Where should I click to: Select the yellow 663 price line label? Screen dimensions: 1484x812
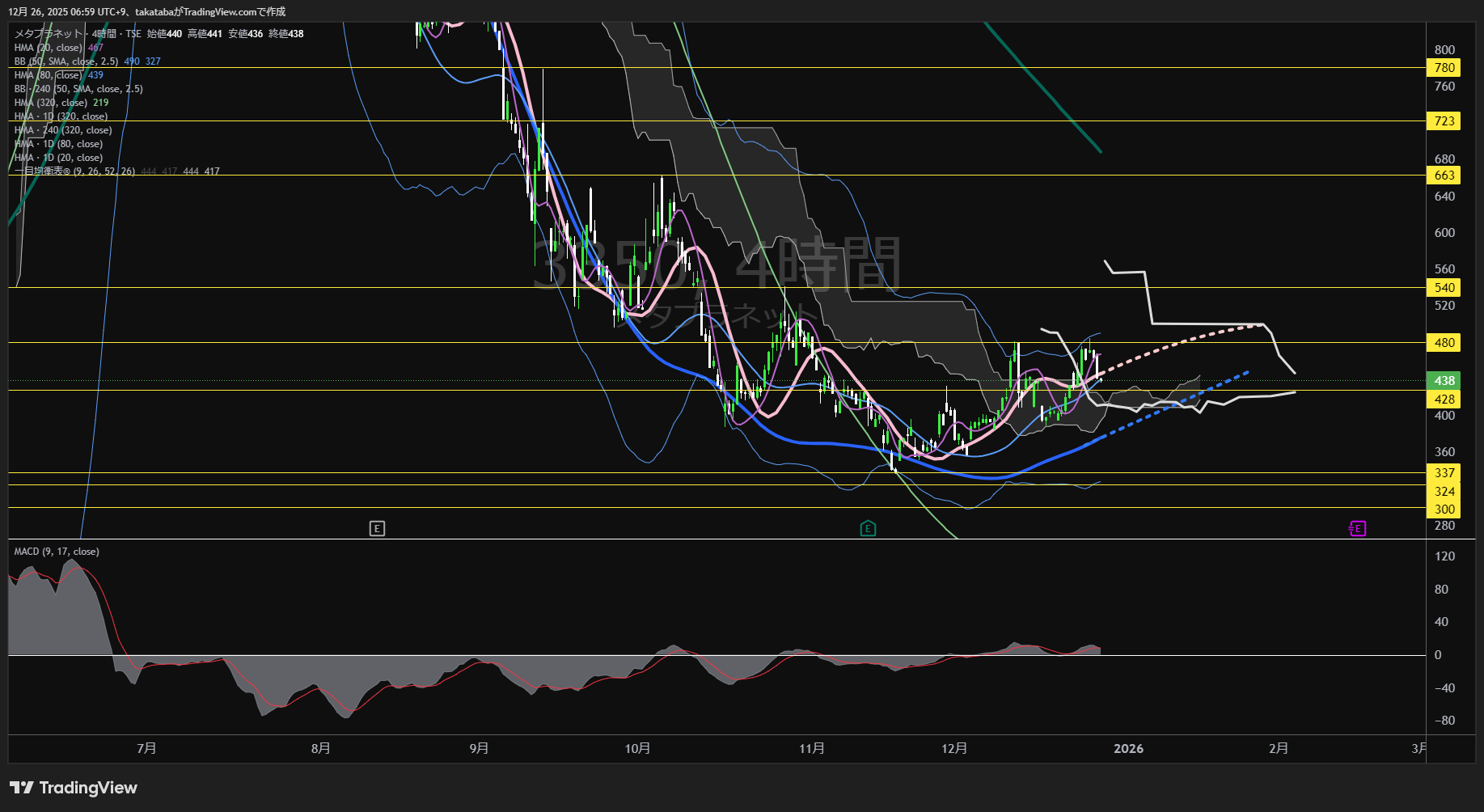tap(1444, 176)
